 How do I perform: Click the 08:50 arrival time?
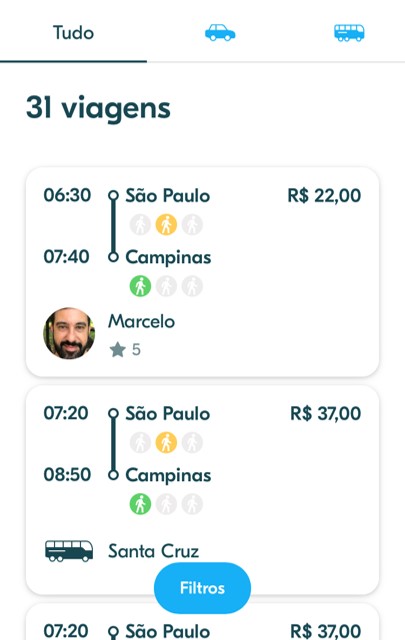[x=67, y=474]
